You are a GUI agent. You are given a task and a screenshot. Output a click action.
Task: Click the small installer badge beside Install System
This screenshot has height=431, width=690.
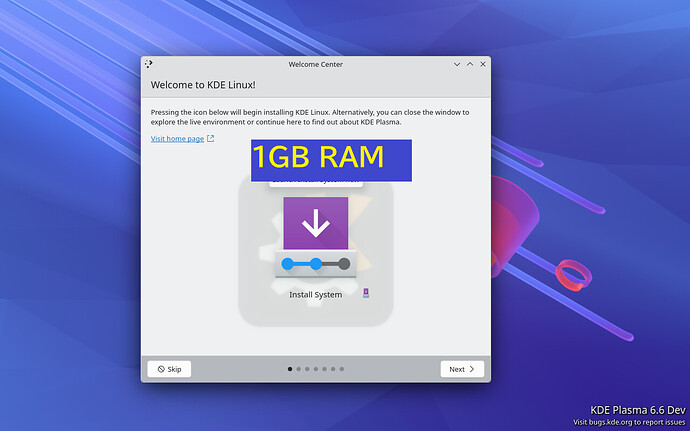click(366, 293)
